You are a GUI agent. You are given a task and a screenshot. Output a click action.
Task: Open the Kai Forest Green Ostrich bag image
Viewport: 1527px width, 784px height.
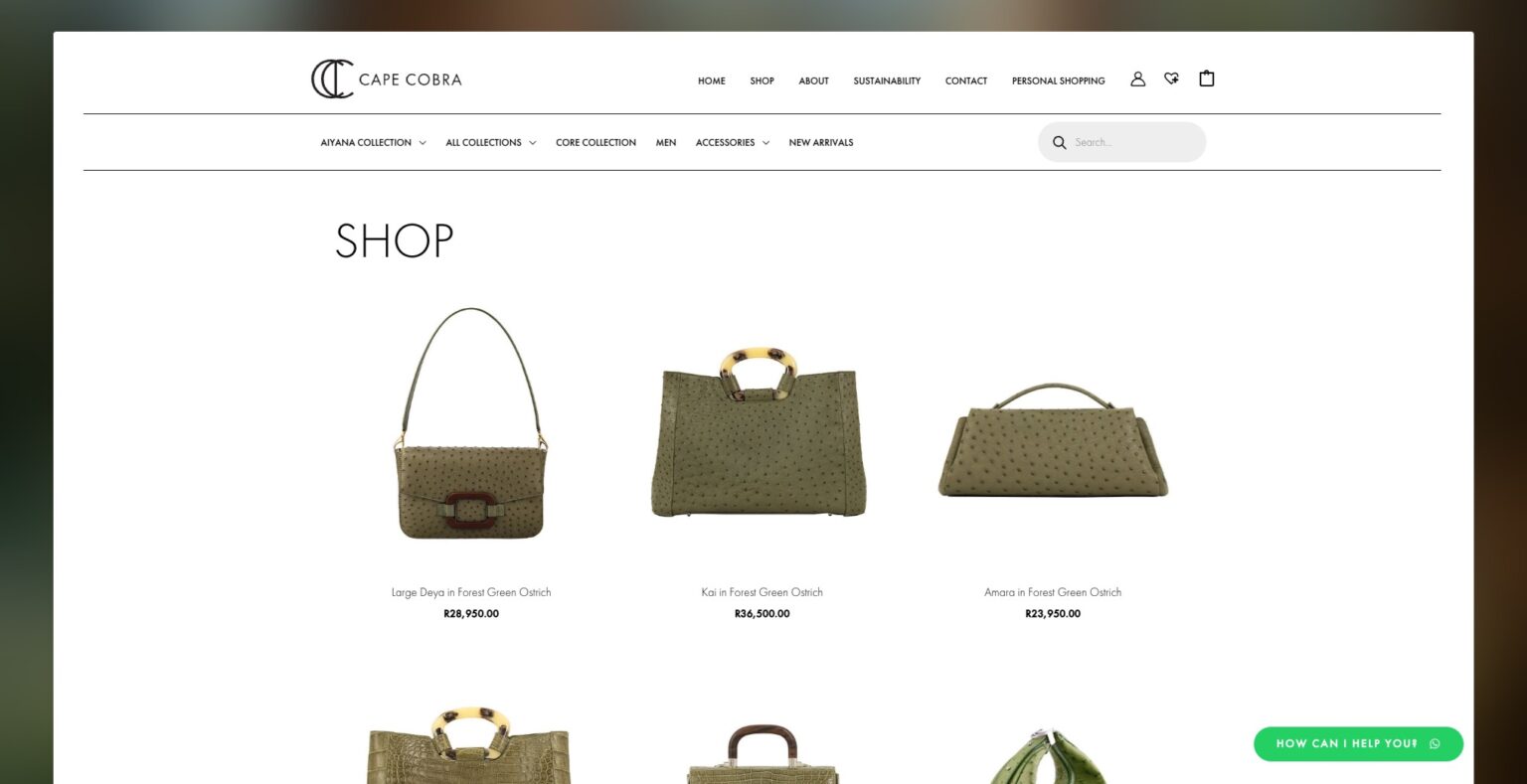(761, 432)
